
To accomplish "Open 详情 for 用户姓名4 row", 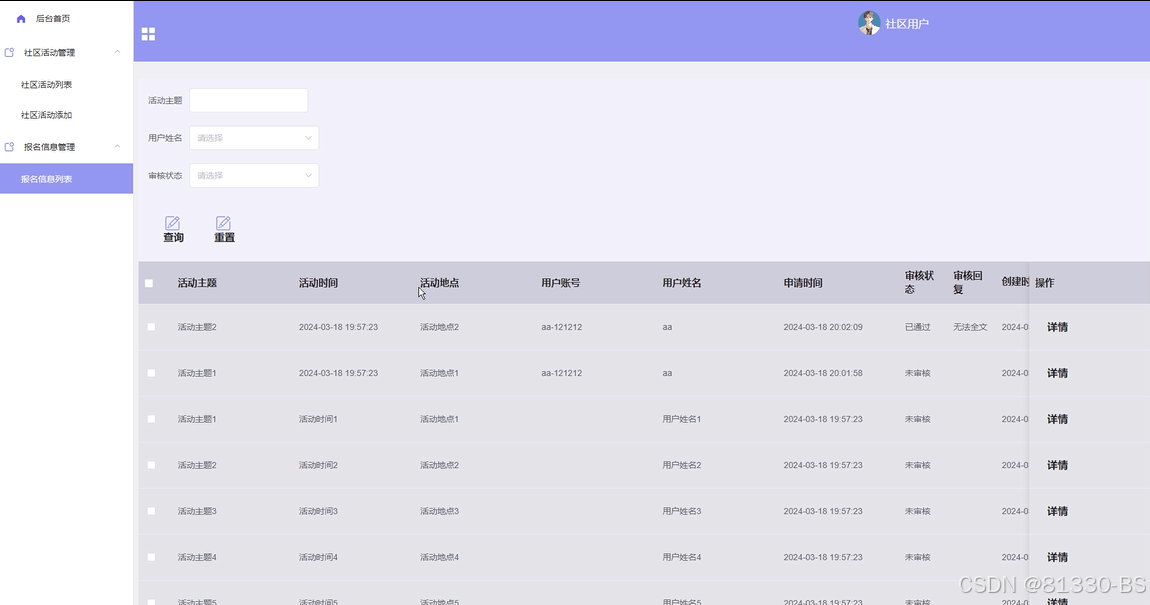I will [x=1057, y=557].
